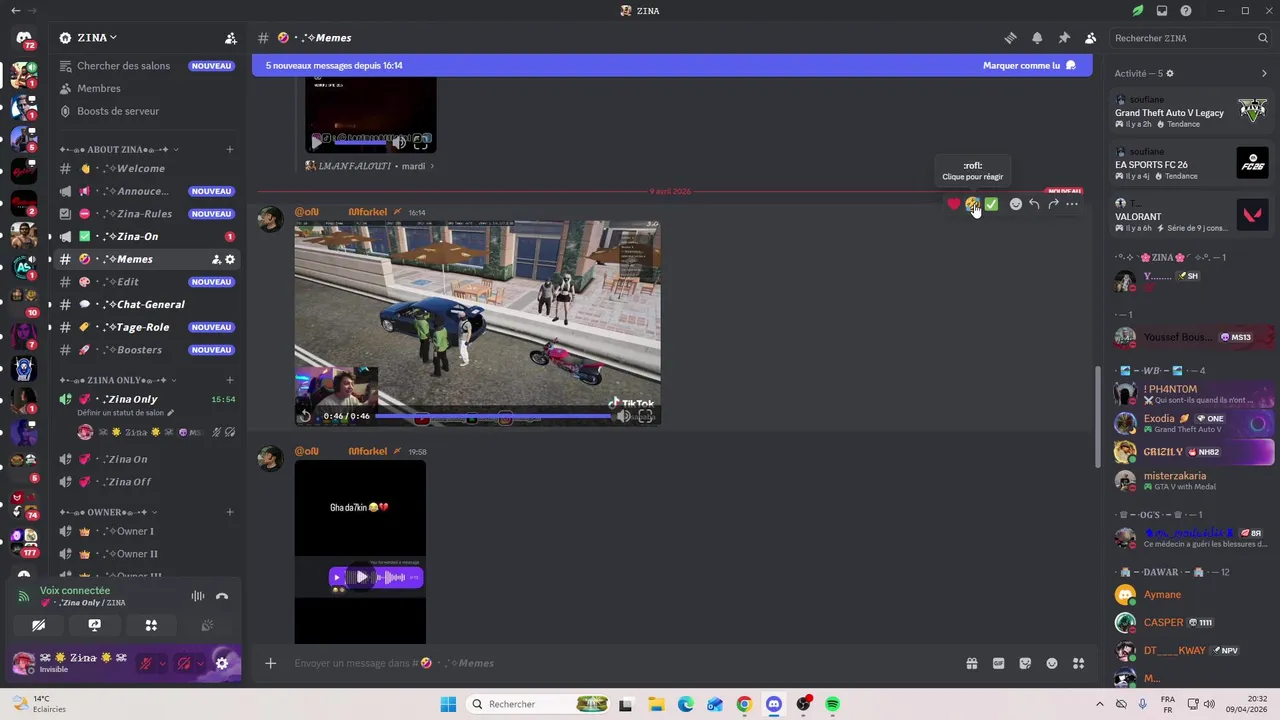Turn on the camera
This screenshot has height=720, width=1280.
[38, 625]
